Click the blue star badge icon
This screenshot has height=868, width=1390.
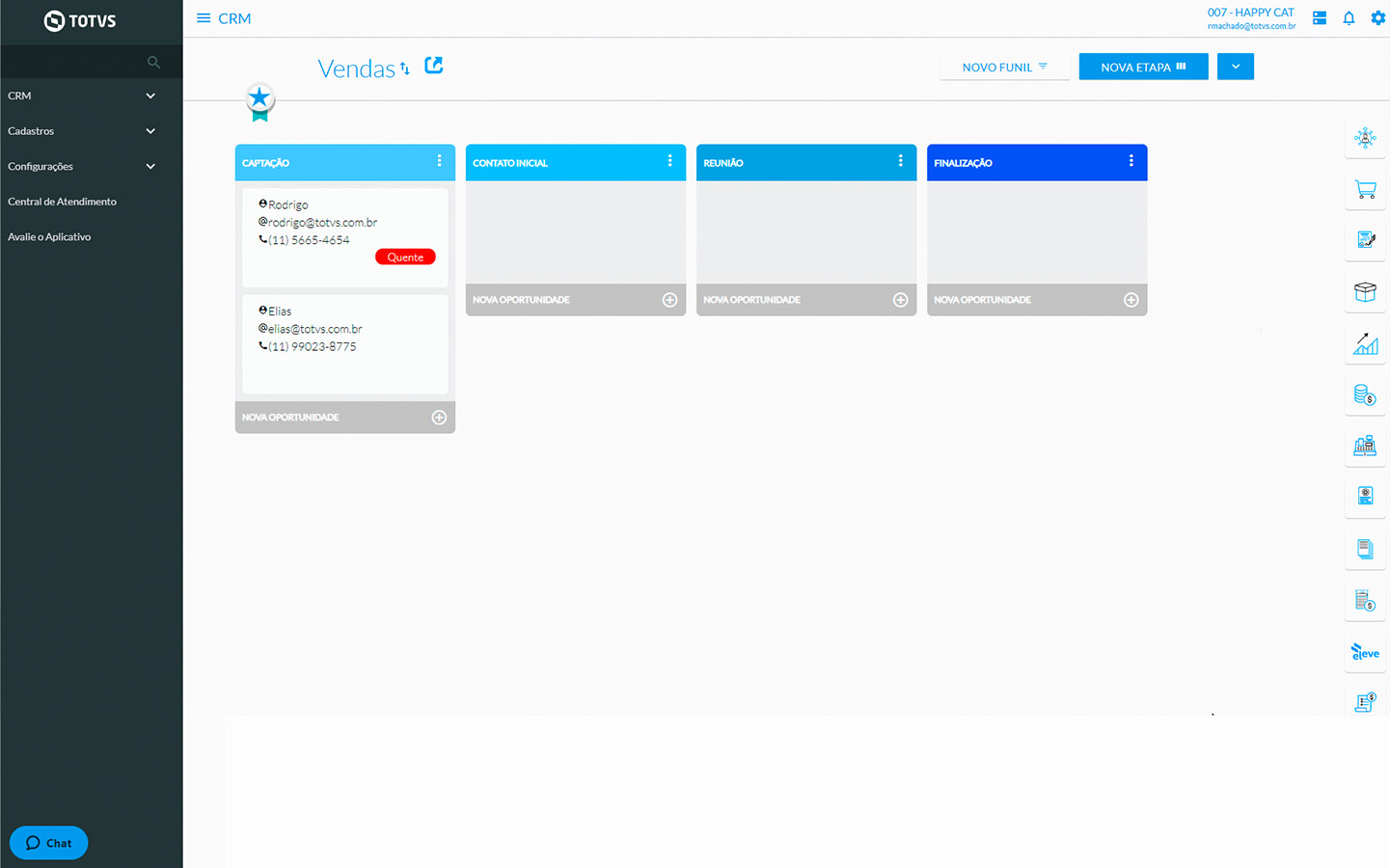tap(259, 99)
